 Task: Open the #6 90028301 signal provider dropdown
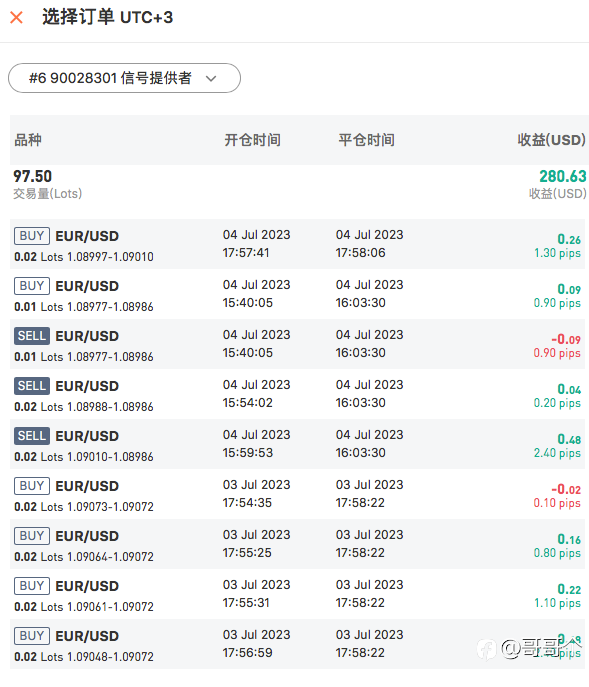[x=124, y=78]
